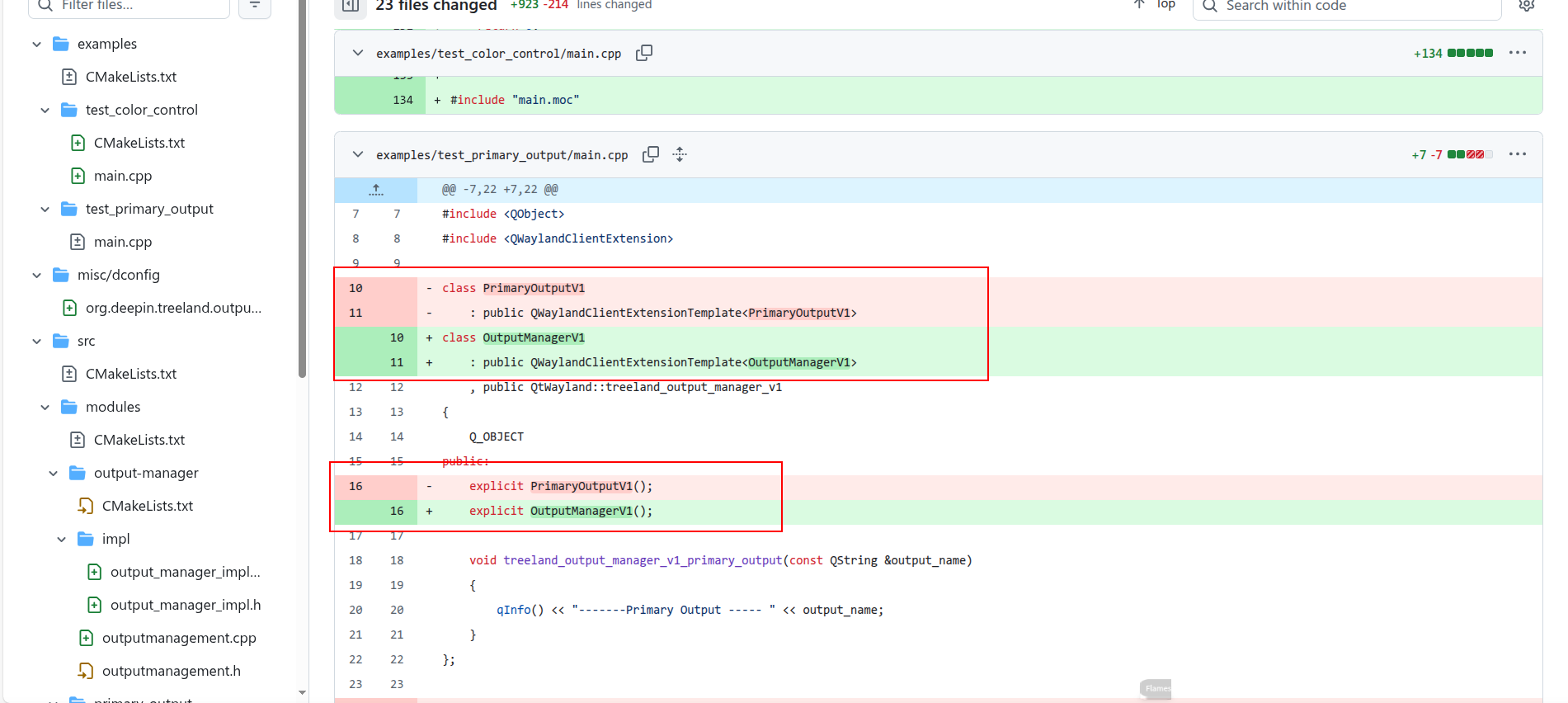Click the Search within code field
The image size is (1568, 703).
tap(1347, 6)
